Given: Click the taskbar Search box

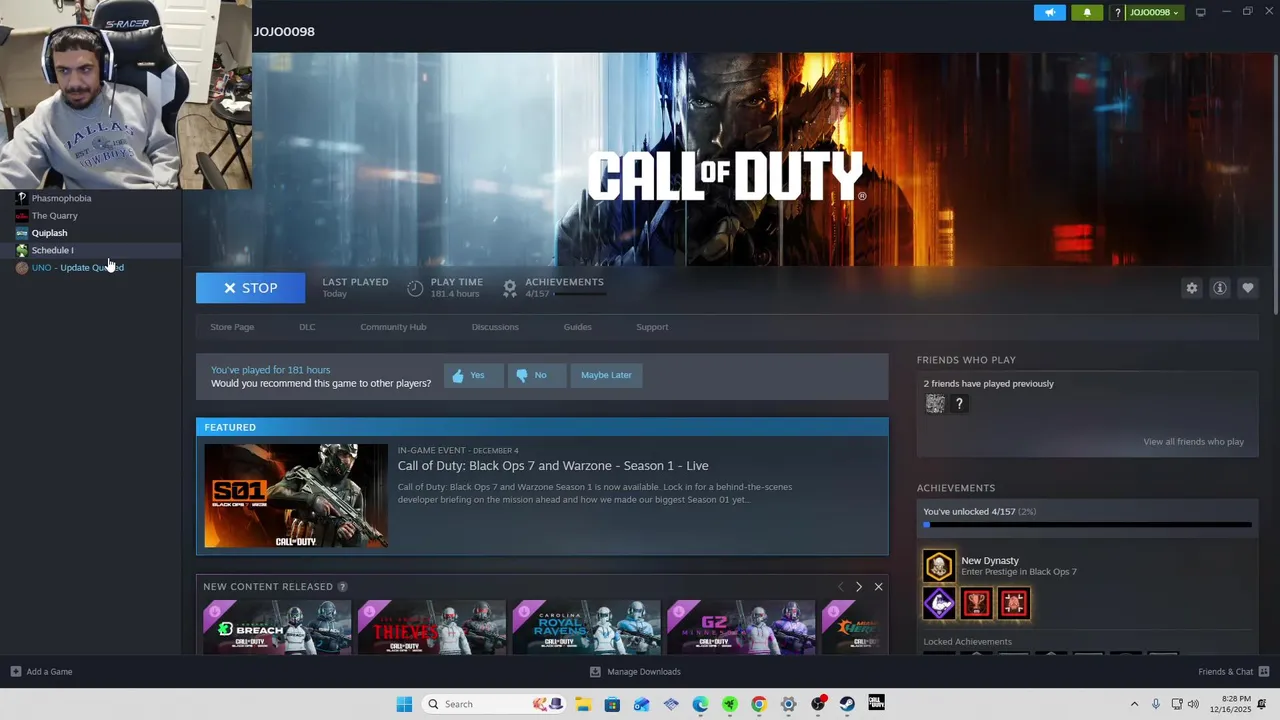Looking at the screenshot, I should (x=492, y=704).
